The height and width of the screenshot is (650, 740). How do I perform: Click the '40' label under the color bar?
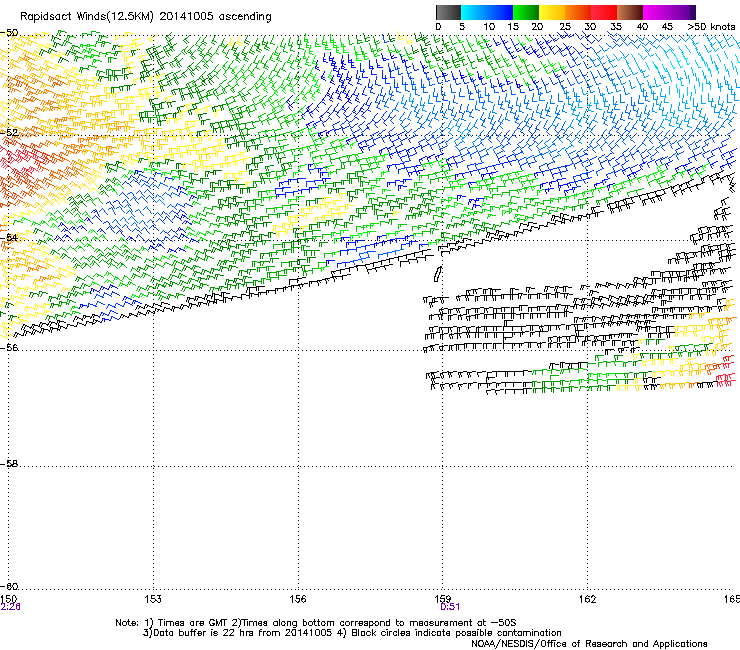[642, 26]
